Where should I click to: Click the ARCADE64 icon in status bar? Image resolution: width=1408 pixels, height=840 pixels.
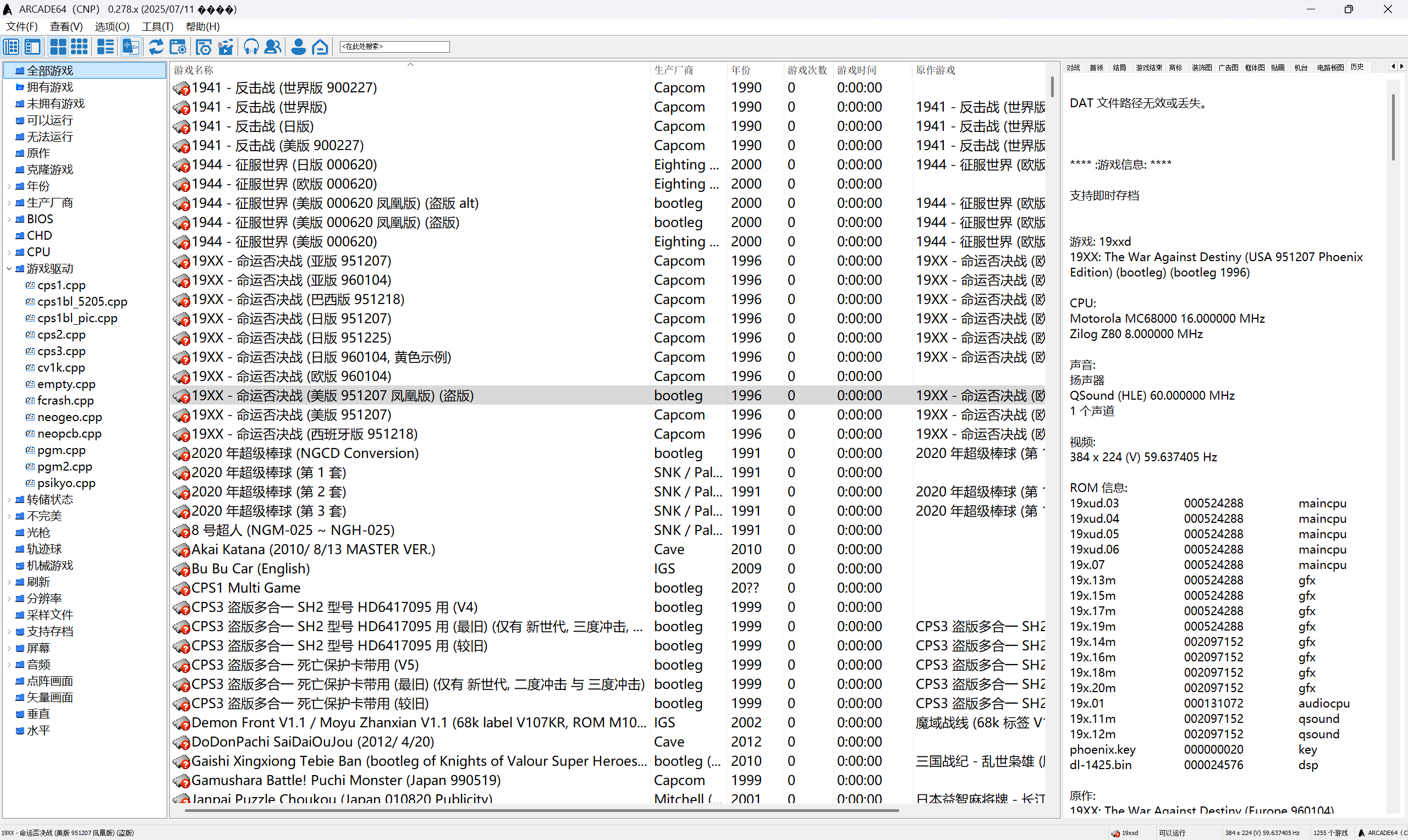pyautogui.click(x=1362, y=833)
